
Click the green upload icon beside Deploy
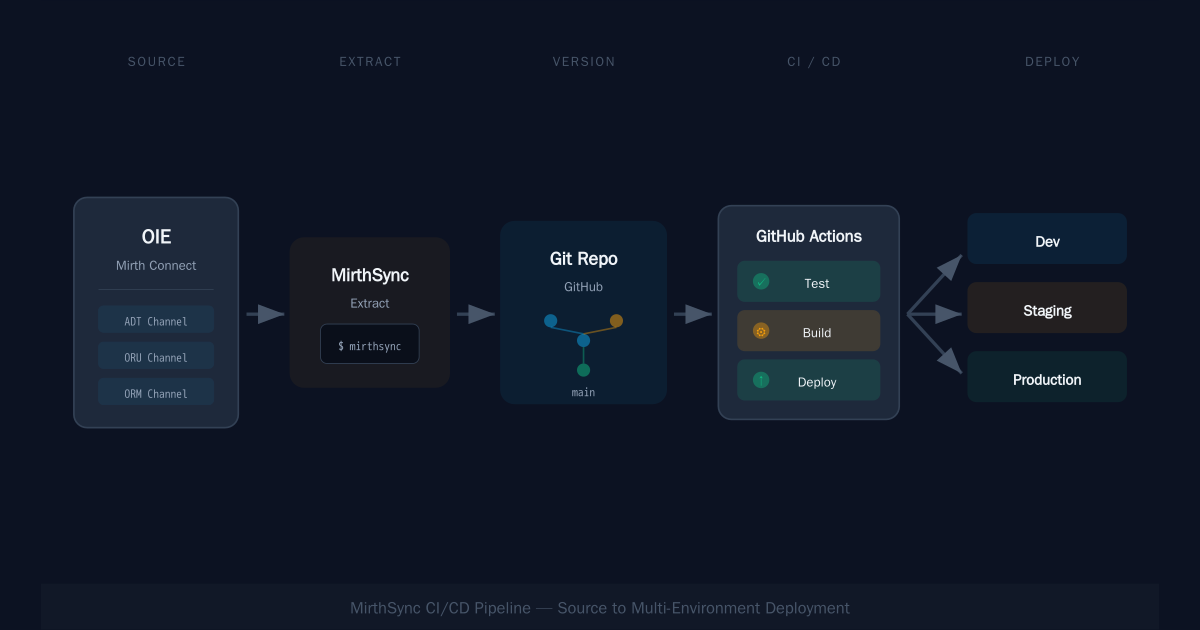[761, 380]
